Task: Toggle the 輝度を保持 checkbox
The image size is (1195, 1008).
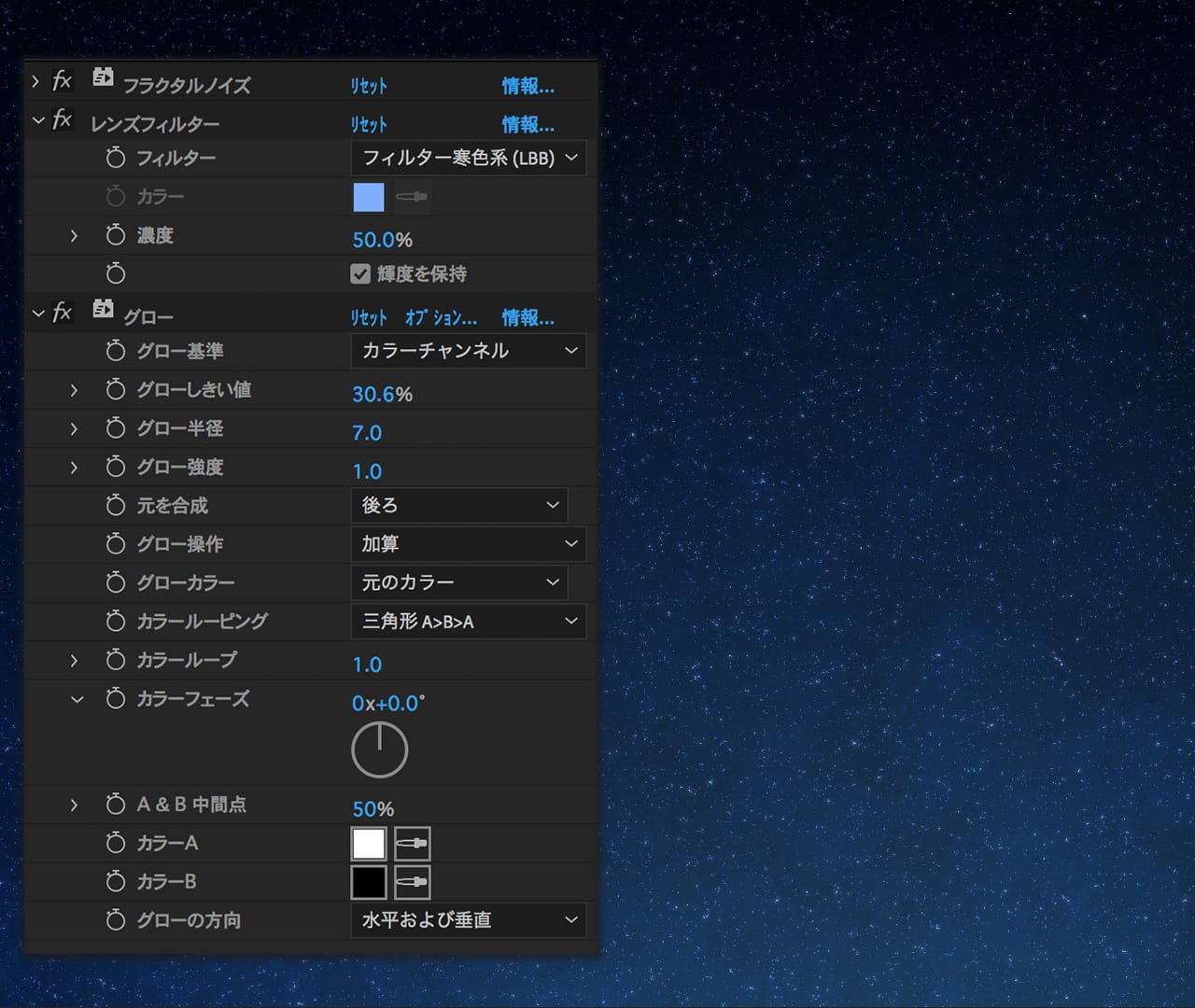Action: 360,274
